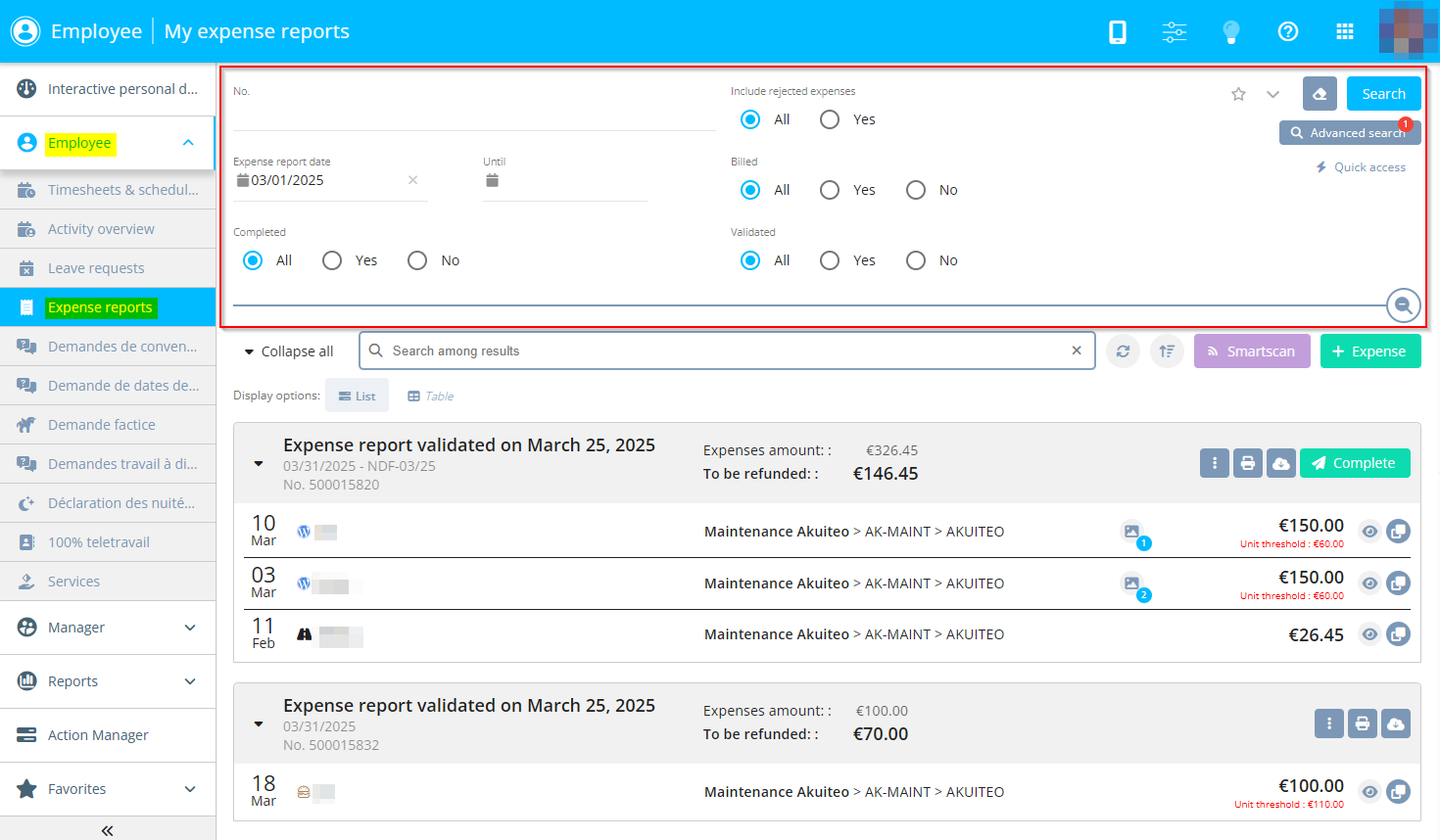The height and width of the screenshot is (840, 1440).
Task: Click the Search among results field
Action: click(725, 351)
